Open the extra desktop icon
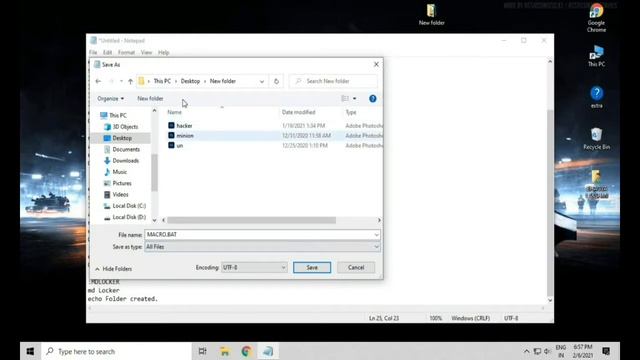 pos(596,97)
